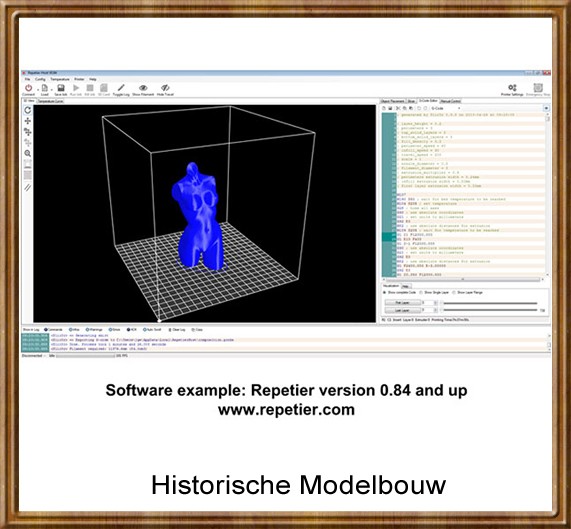Click the Save Job floppy icon
571x529 pixels.
(x=61, y=88)
